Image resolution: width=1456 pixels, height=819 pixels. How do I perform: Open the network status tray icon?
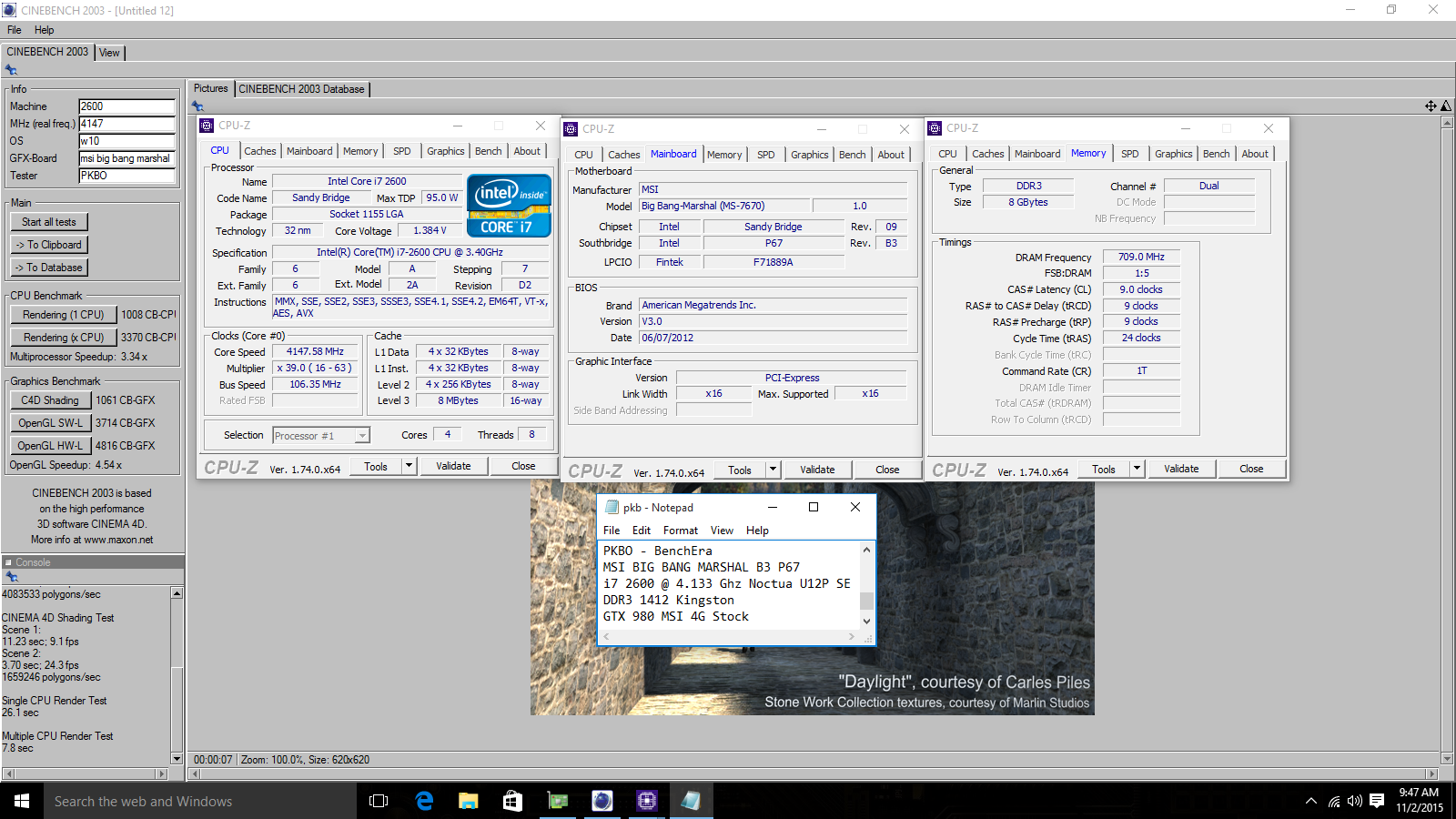click(x=1334, y=801)
